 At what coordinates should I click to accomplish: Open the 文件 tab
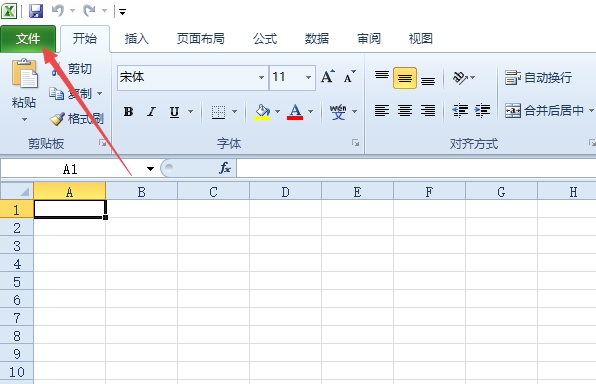[x=28, y=38]
